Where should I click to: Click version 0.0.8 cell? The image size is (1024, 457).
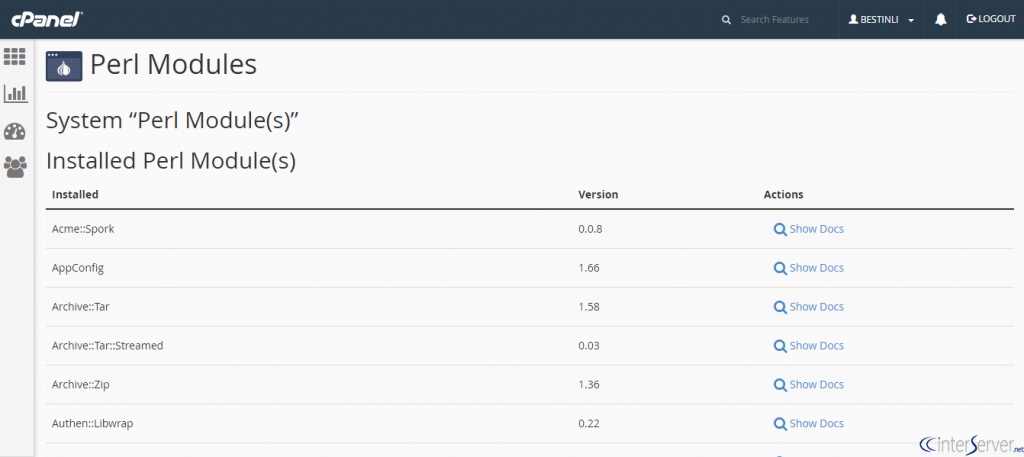pyautogui.click(x=590, y=229)
